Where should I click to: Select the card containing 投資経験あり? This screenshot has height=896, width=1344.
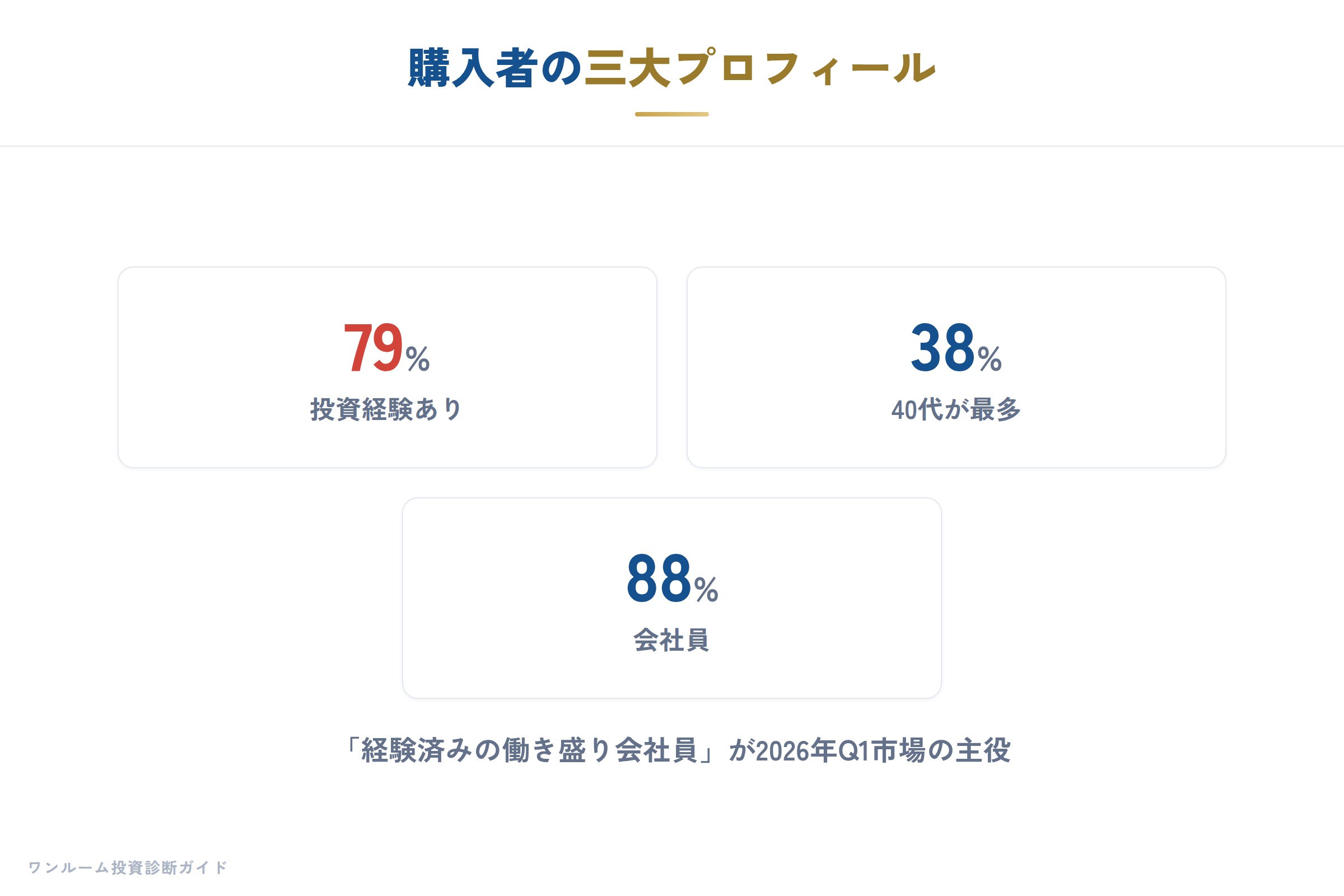(x=388, y=367)
